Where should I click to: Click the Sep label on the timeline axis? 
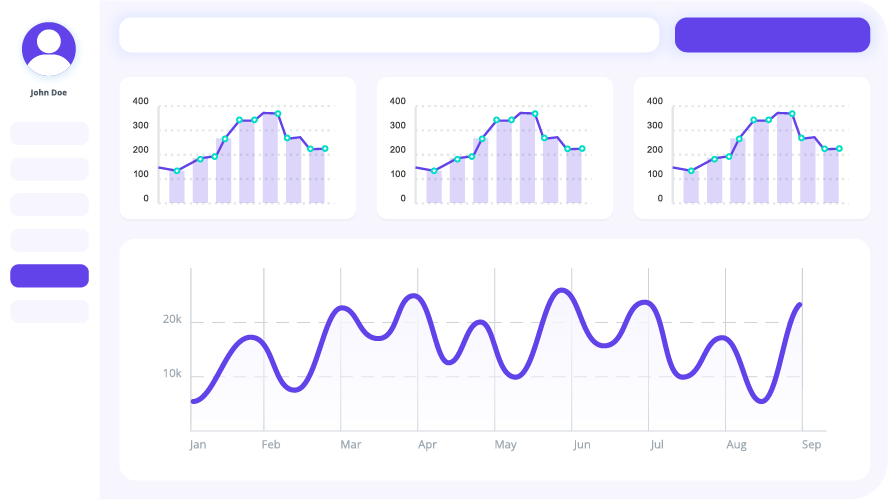pyautogui.click(x=811, y=445)
